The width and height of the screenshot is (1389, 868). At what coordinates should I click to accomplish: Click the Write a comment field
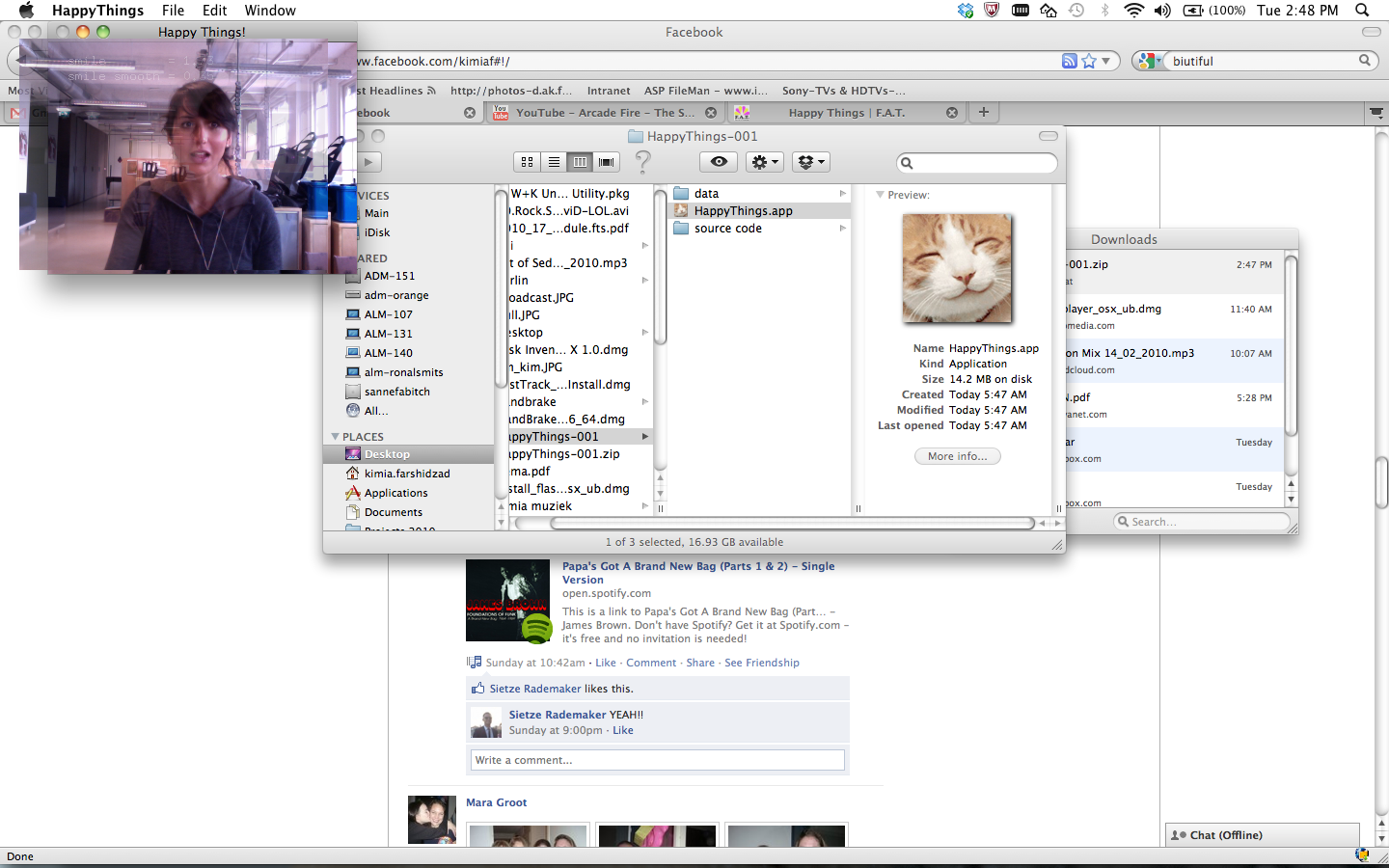pyautogui.click(x=657, y=760)
